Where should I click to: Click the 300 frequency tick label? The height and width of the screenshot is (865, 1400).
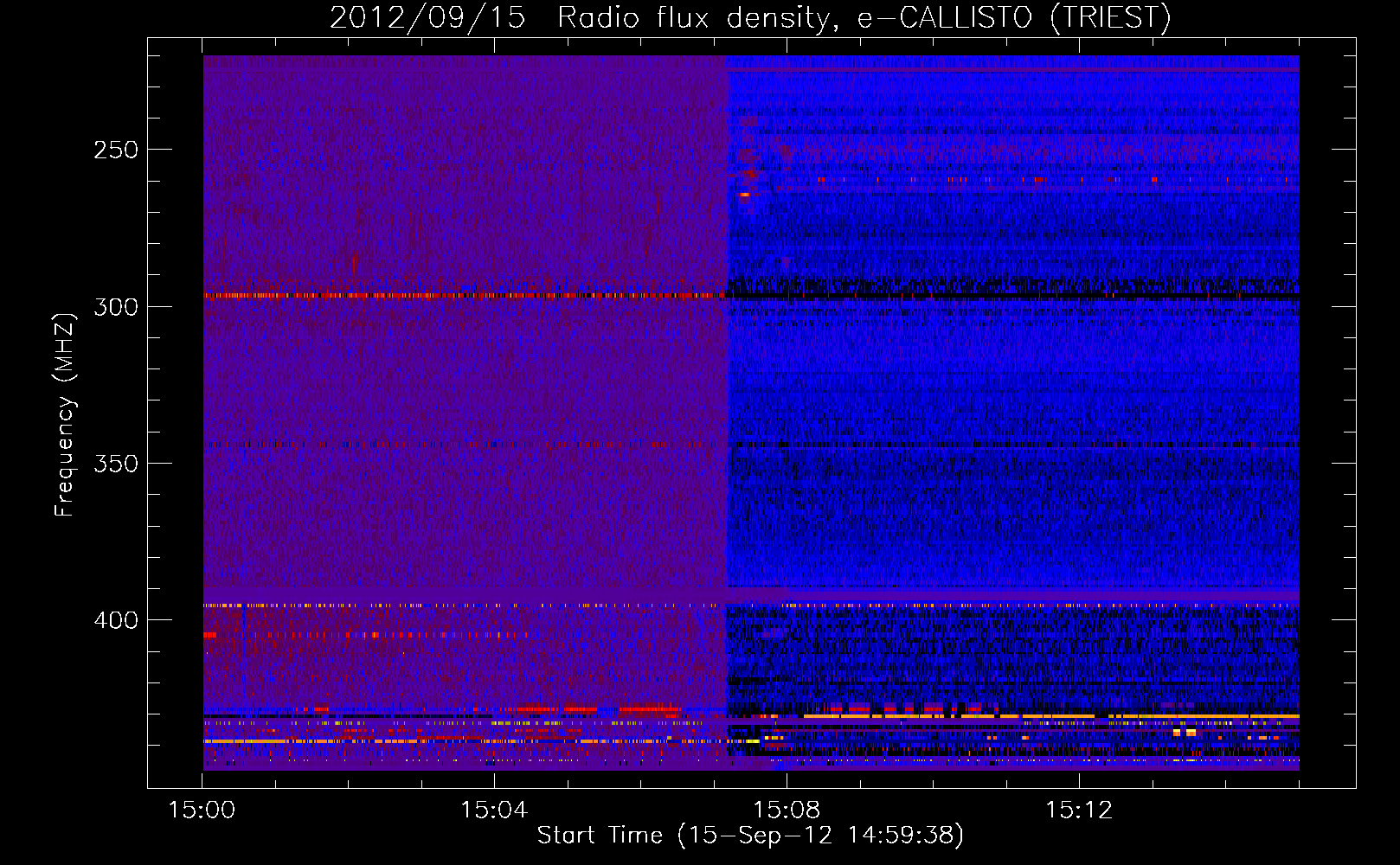(116, 307)
